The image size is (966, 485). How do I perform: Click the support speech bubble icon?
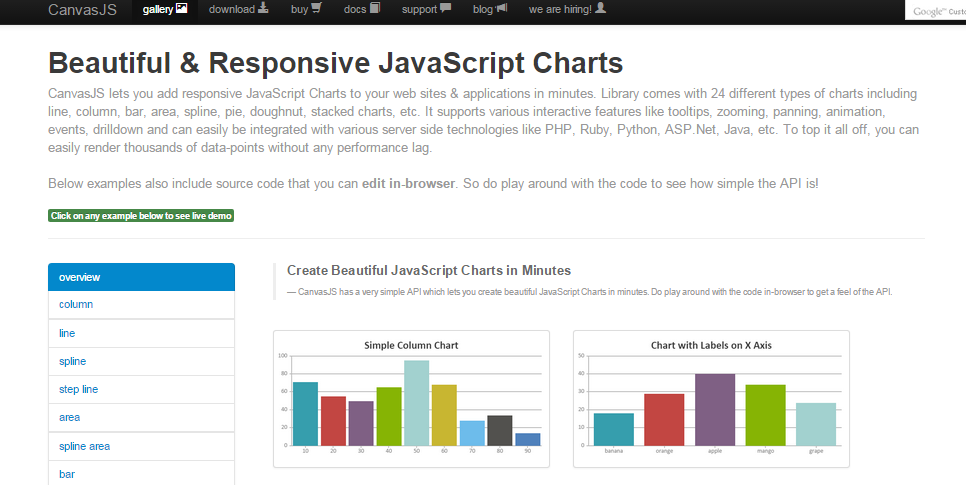click(445, 8)
